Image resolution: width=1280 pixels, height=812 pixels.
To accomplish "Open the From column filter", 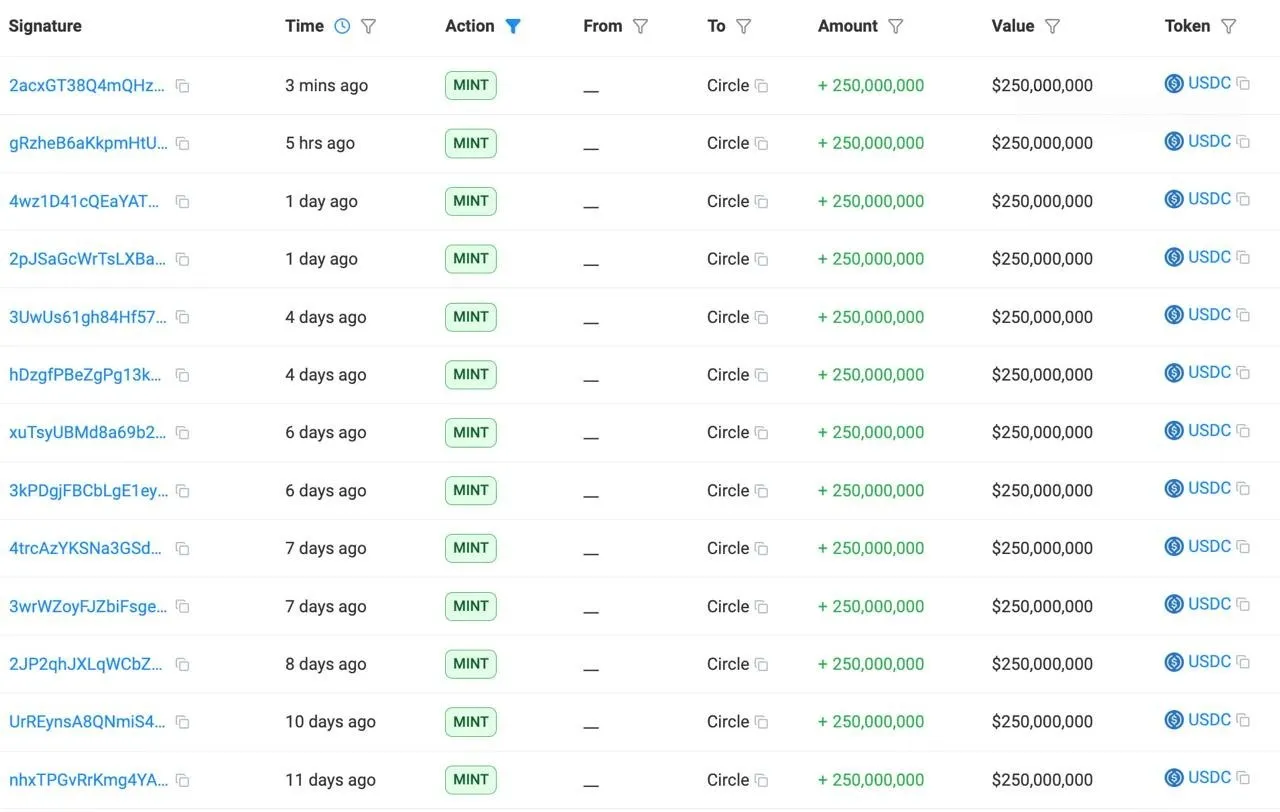I will (641, 27).
